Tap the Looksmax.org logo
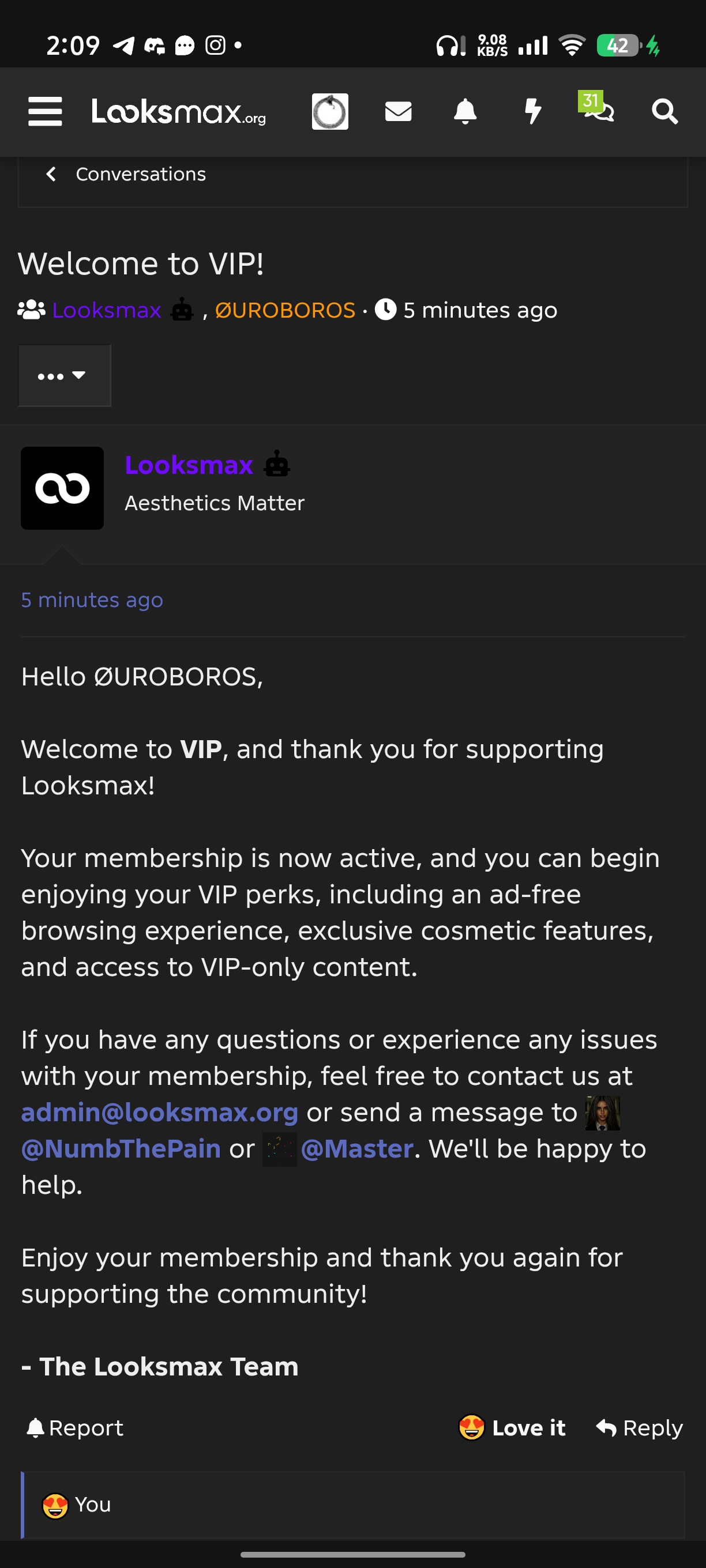 tap(178, 112)
